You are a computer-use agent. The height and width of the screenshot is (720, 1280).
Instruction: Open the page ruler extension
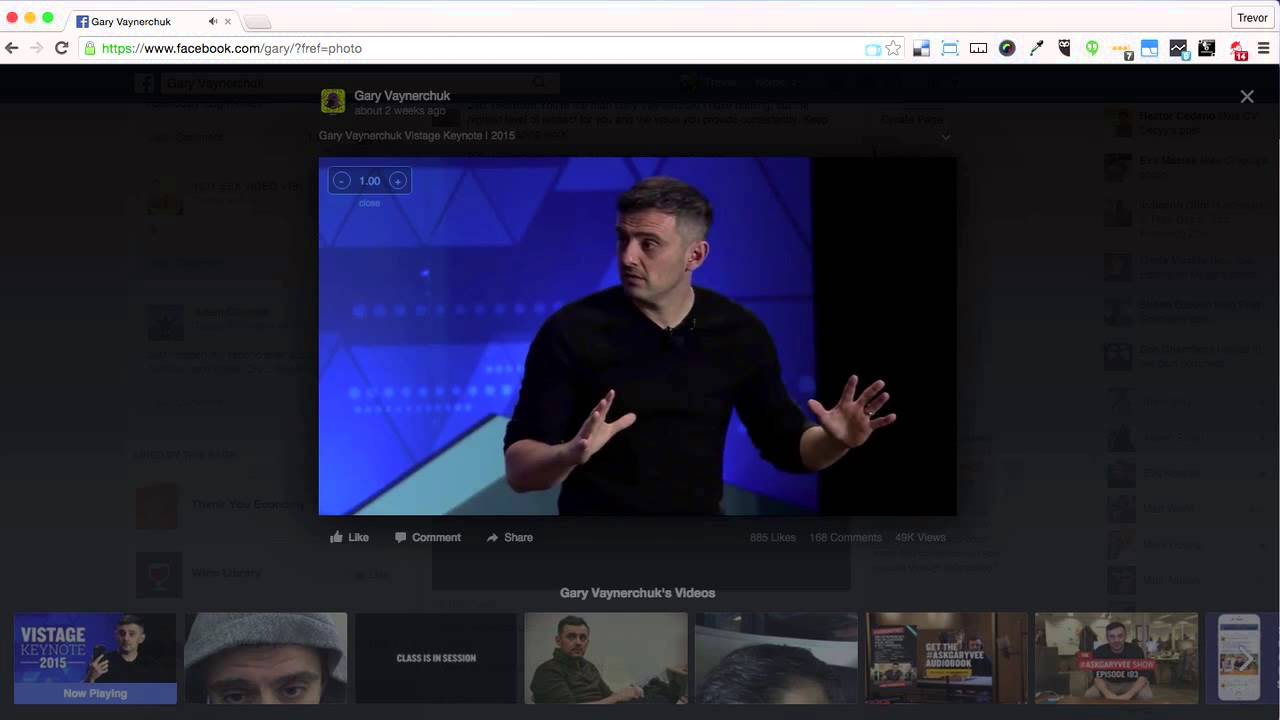[978, 48]
